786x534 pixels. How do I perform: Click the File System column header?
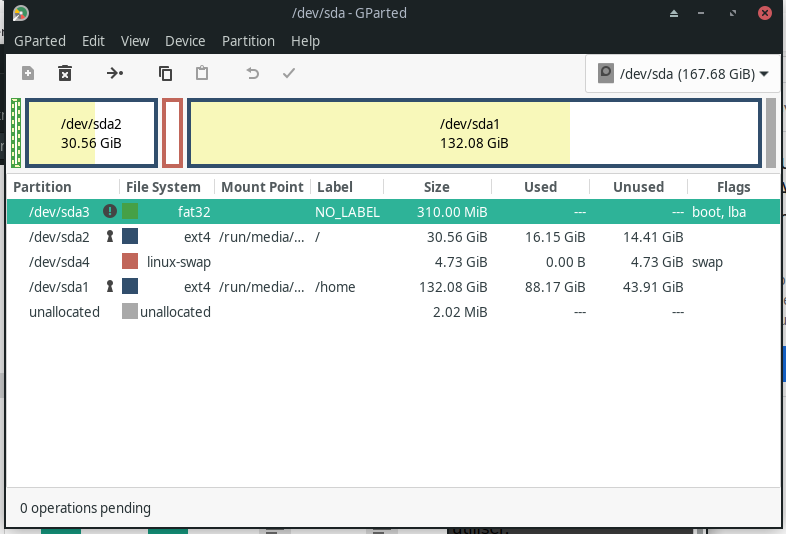[167, 187]
